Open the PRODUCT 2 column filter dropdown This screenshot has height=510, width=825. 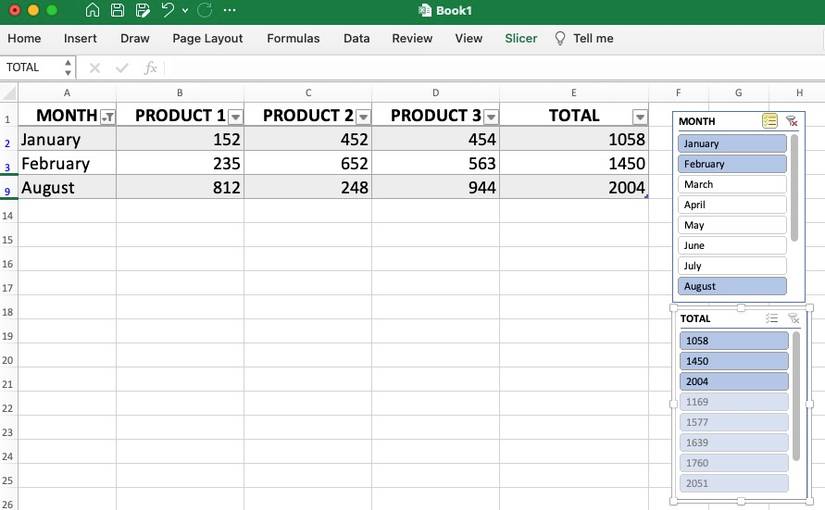[363, 117]
